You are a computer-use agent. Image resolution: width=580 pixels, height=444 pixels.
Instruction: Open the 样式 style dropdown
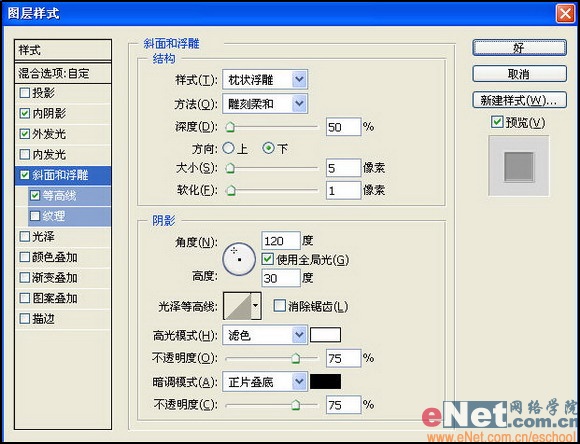click(265, 80)
